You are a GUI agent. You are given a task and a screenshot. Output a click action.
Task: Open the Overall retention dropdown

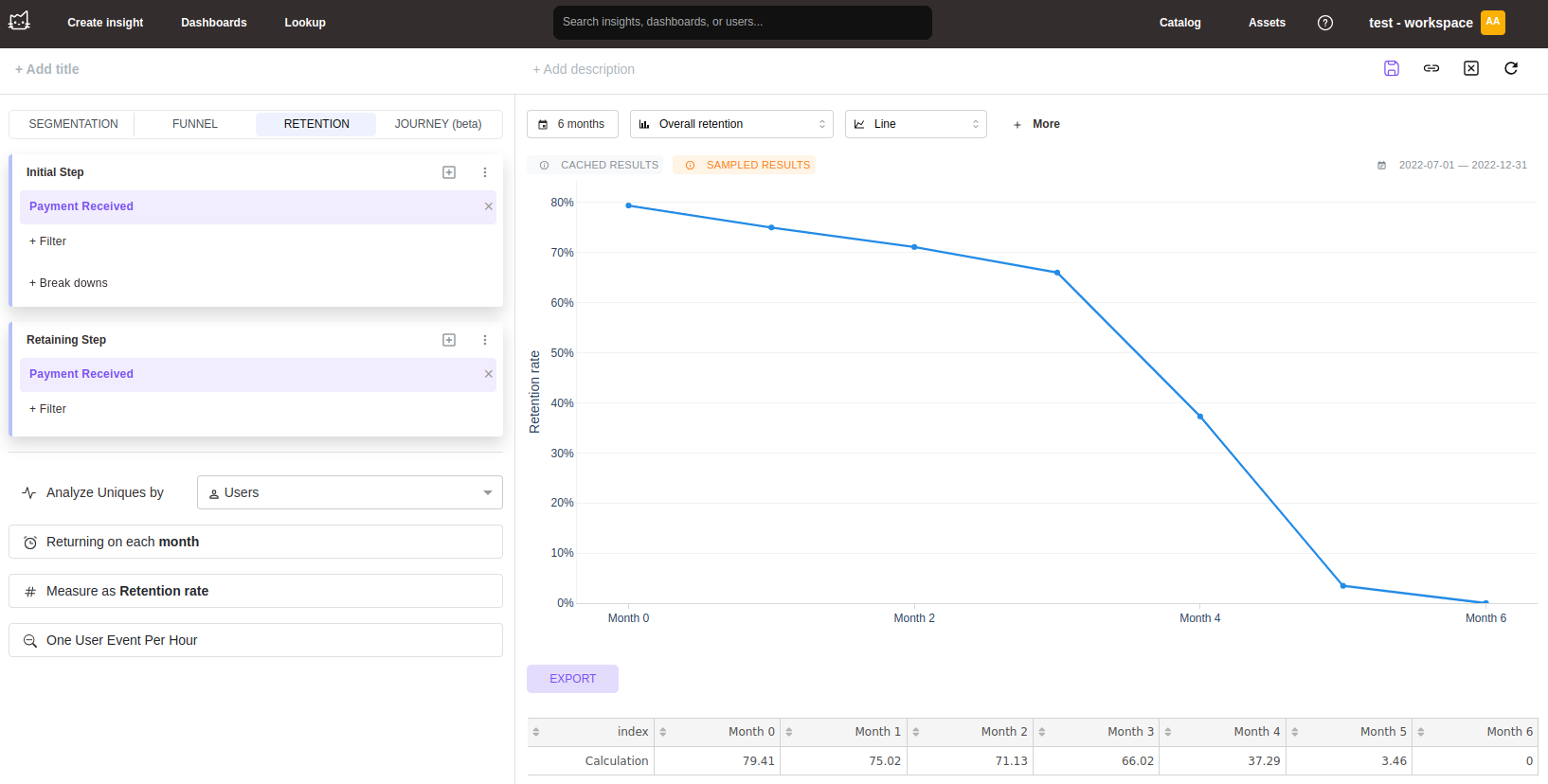point(731,124)
